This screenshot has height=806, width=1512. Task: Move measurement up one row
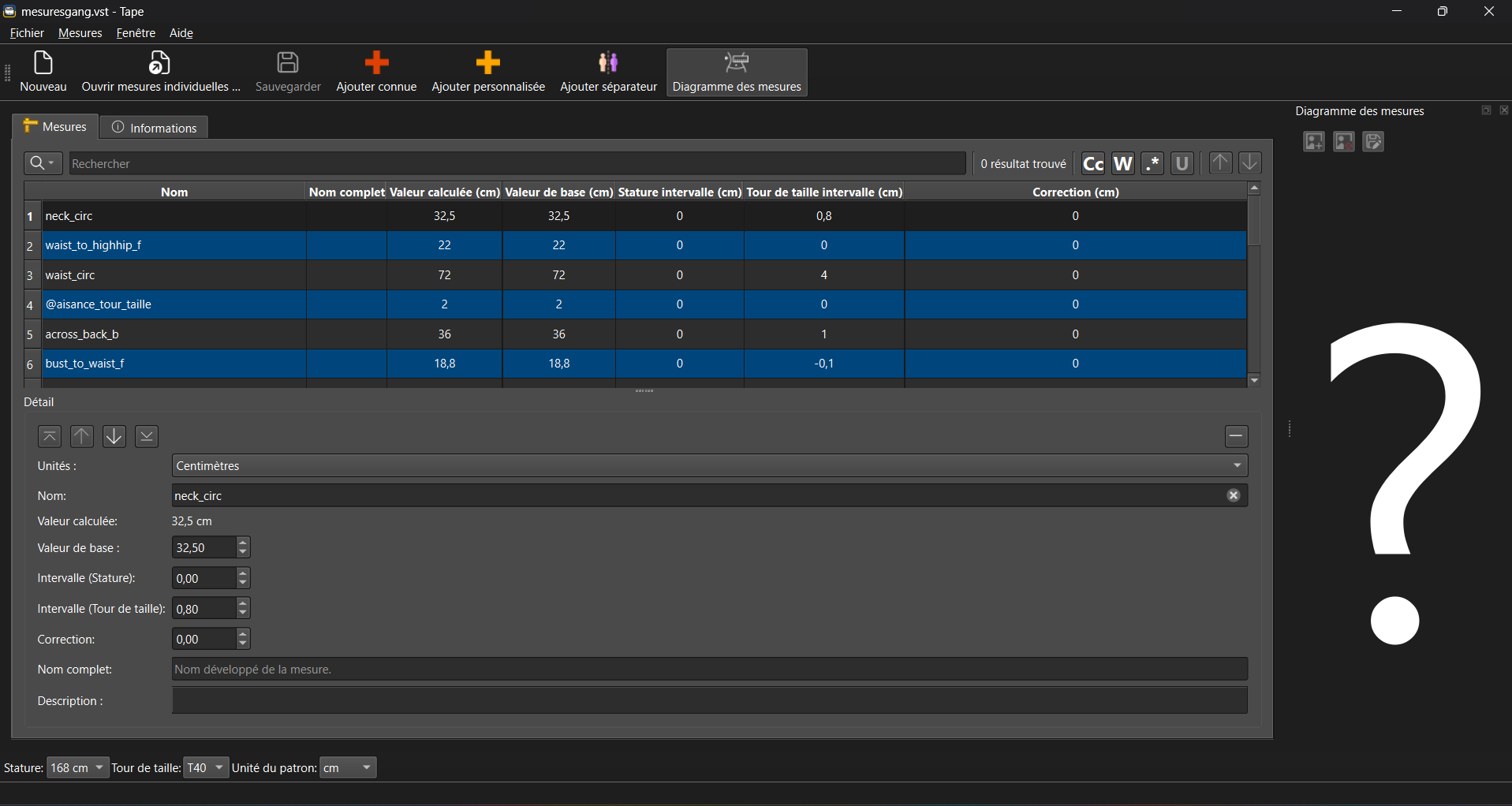click(82, 436)
